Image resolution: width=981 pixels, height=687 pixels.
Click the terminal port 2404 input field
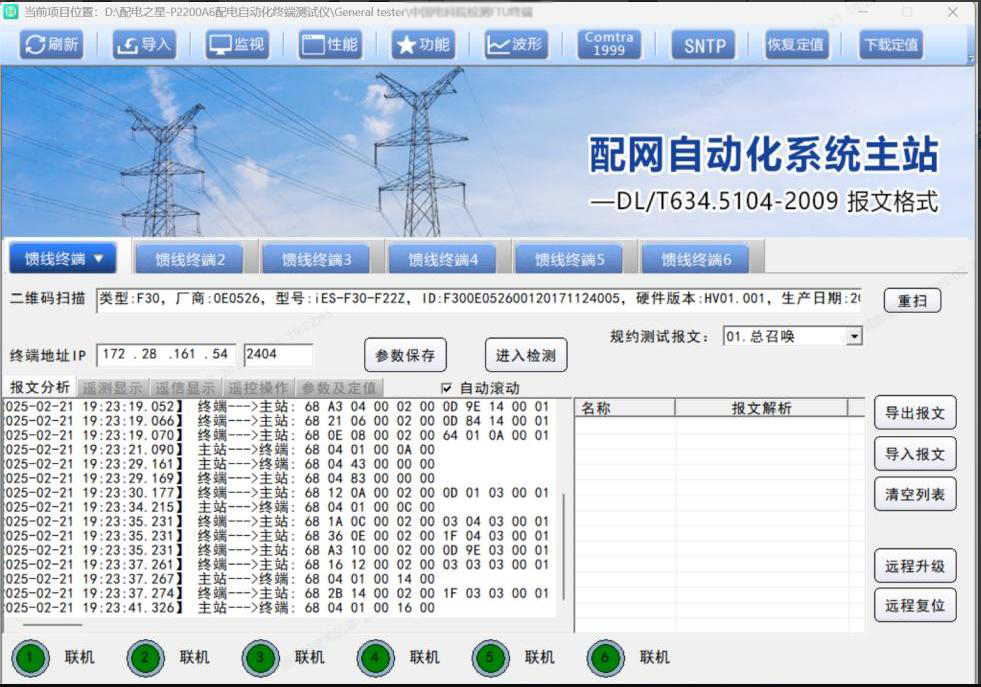pyautogui.click(x=277, y=355)
